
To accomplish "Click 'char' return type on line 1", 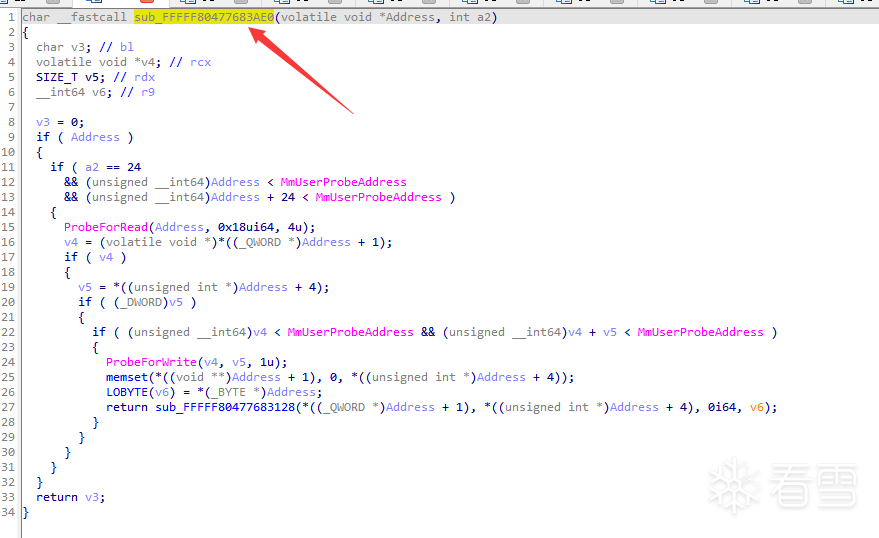I will (36, 17).
